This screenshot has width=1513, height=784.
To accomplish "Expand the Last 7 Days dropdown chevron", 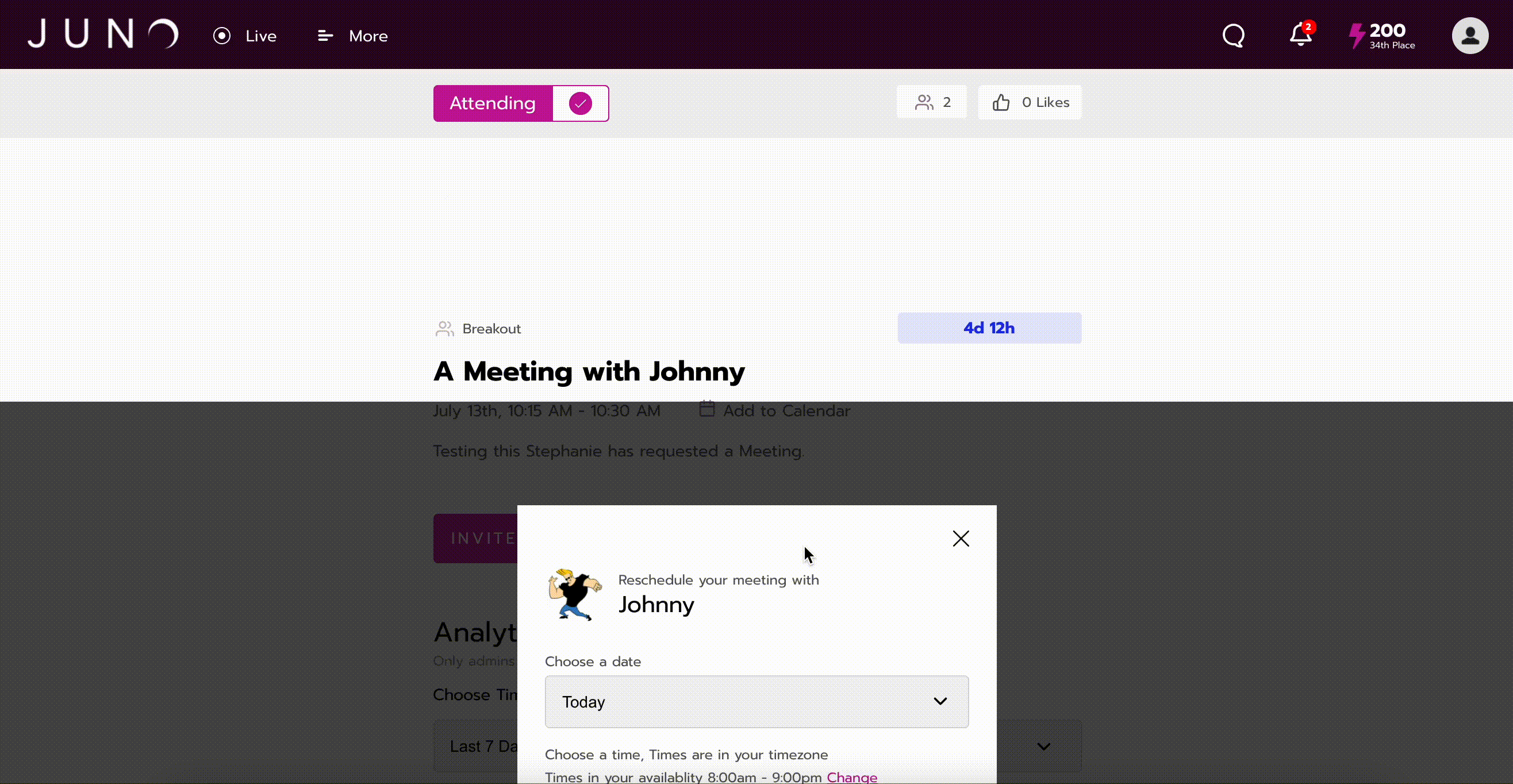I will [x=1043, y=747].
